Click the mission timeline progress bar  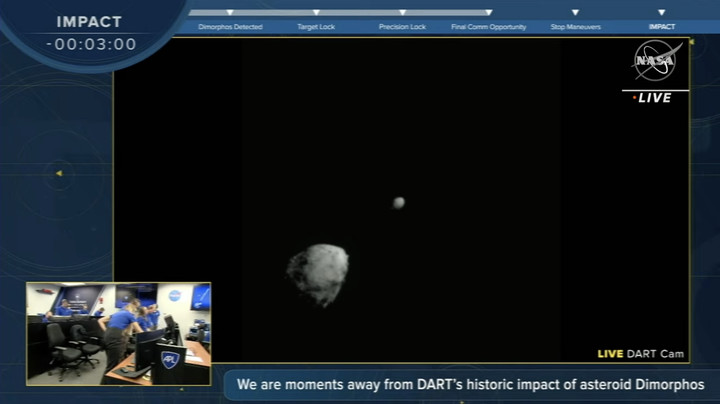[x=340, y=13]
